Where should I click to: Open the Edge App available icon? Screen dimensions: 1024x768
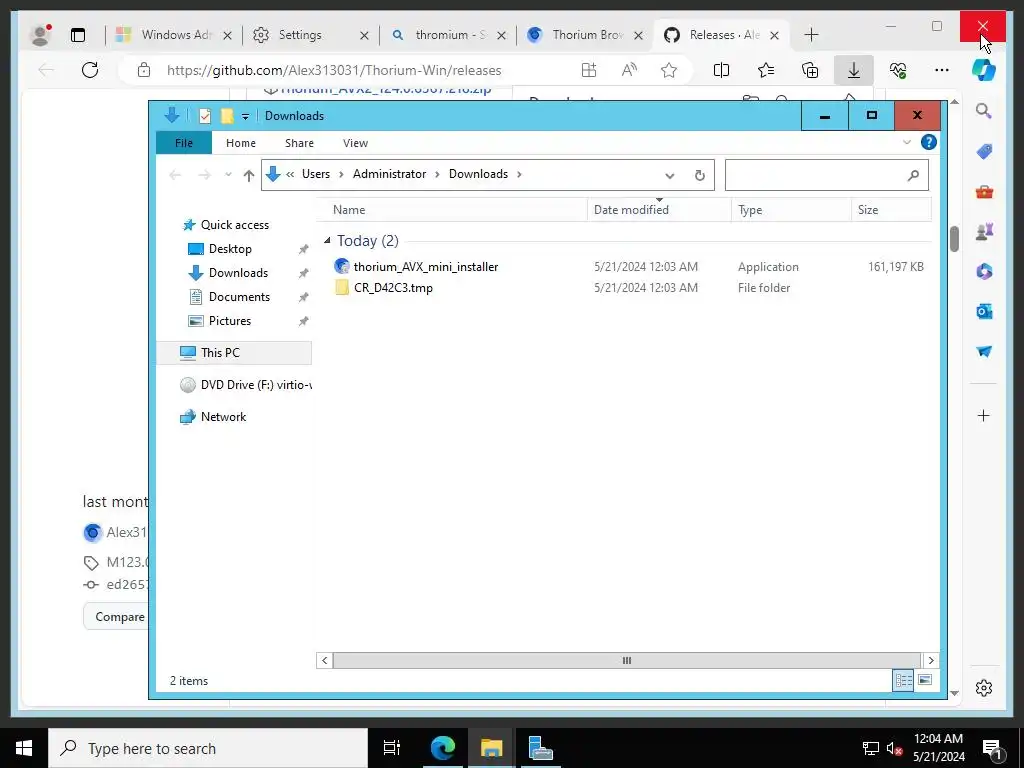589,70
